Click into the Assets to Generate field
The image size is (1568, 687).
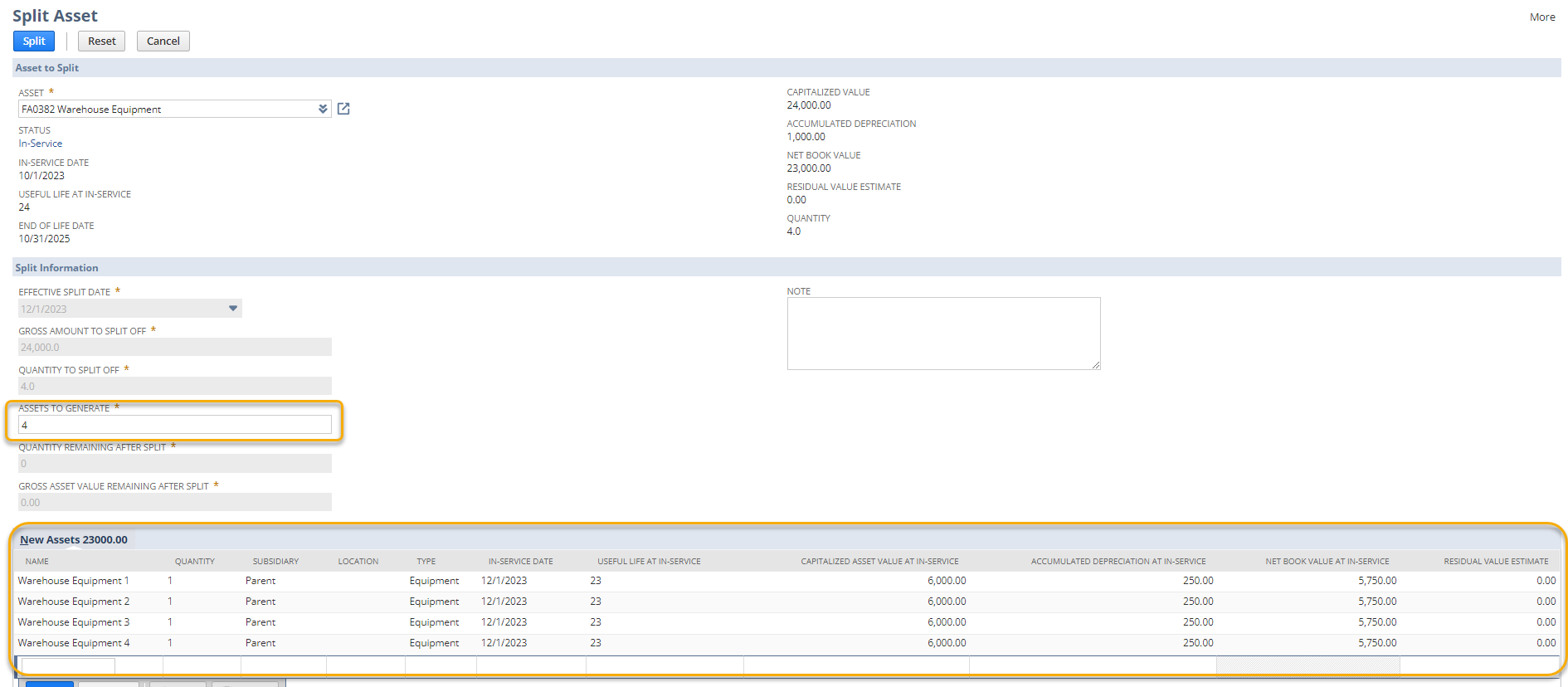(174, 425)
